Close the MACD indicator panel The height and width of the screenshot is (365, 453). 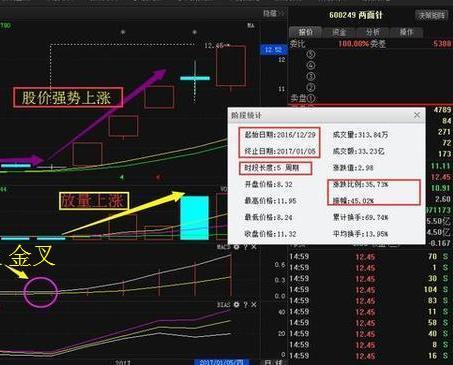click(x=254, y=247)
